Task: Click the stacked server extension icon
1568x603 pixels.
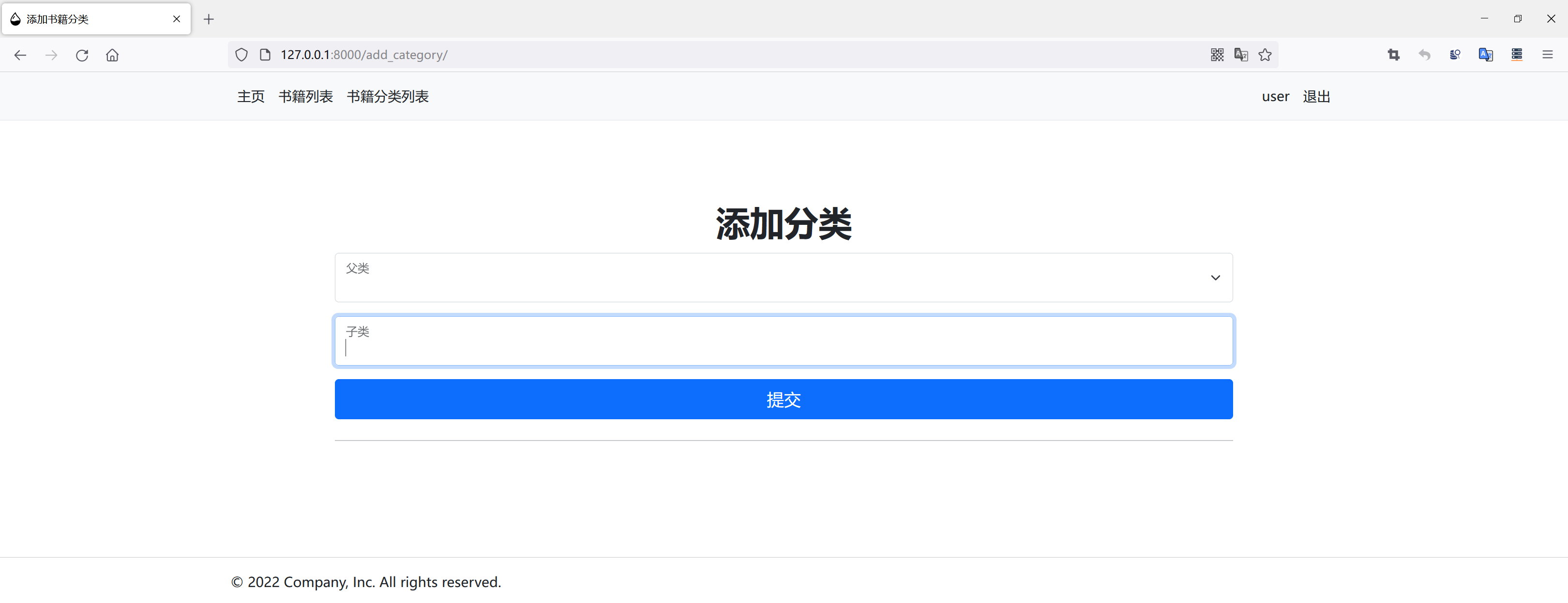Action: pyautogui.click(x=1516, y=55)
